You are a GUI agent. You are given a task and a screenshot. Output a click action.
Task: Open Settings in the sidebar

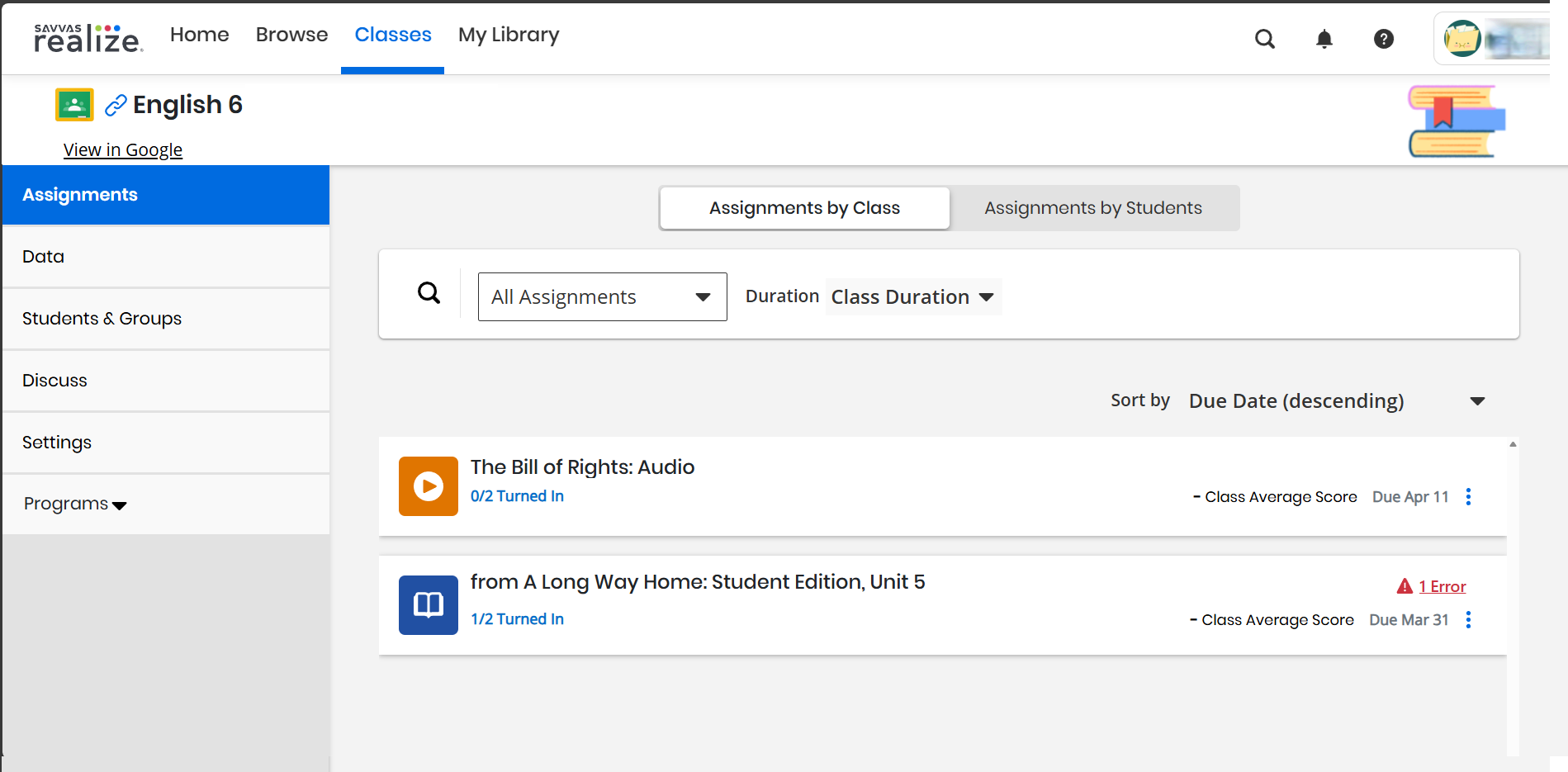click(x=166, y=443)
